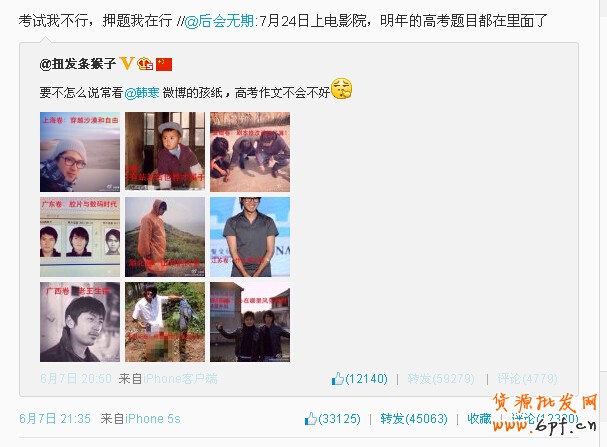Click 收藏 to favorite the post
Screen dimensions: 607x447
click(x=479, y=419)
